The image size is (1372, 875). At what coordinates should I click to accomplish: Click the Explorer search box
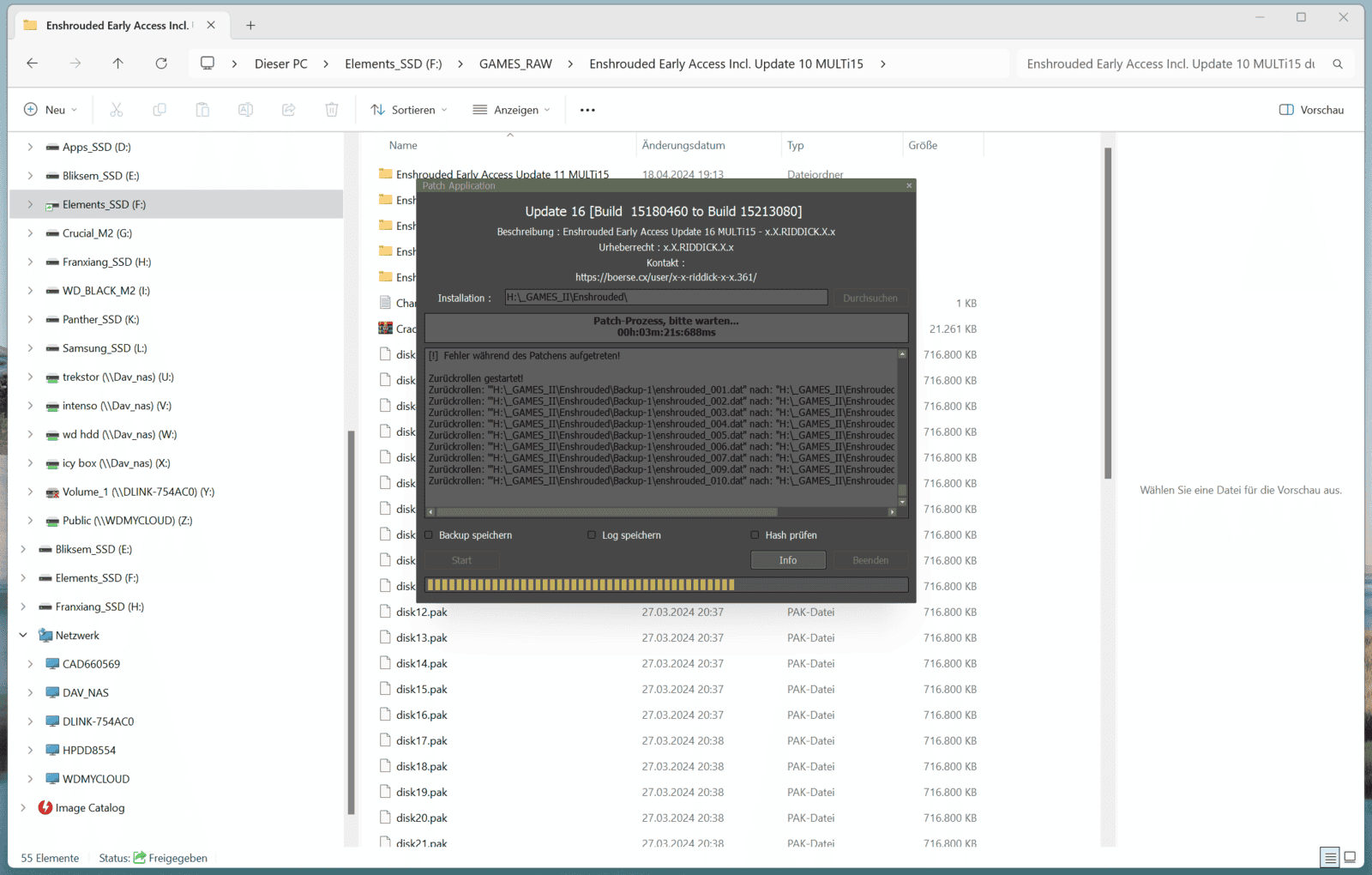[x=1171, y=63]
